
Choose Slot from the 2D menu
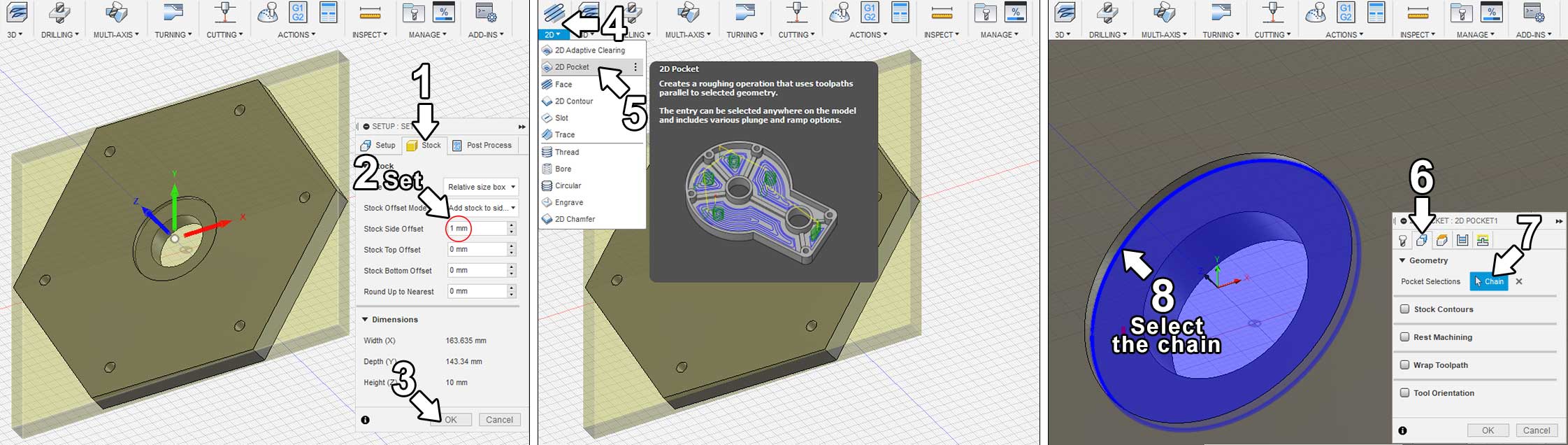pos(591,118)
